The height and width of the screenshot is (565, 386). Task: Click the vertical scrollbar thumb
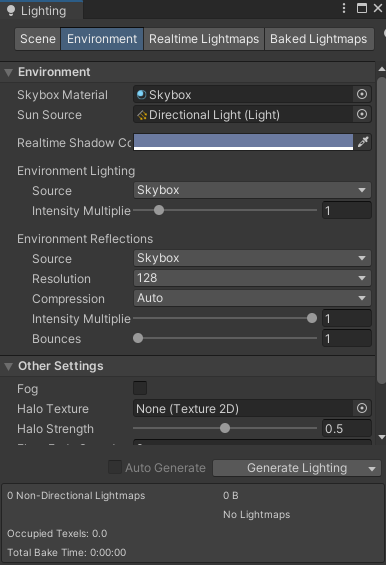[381, 231]
